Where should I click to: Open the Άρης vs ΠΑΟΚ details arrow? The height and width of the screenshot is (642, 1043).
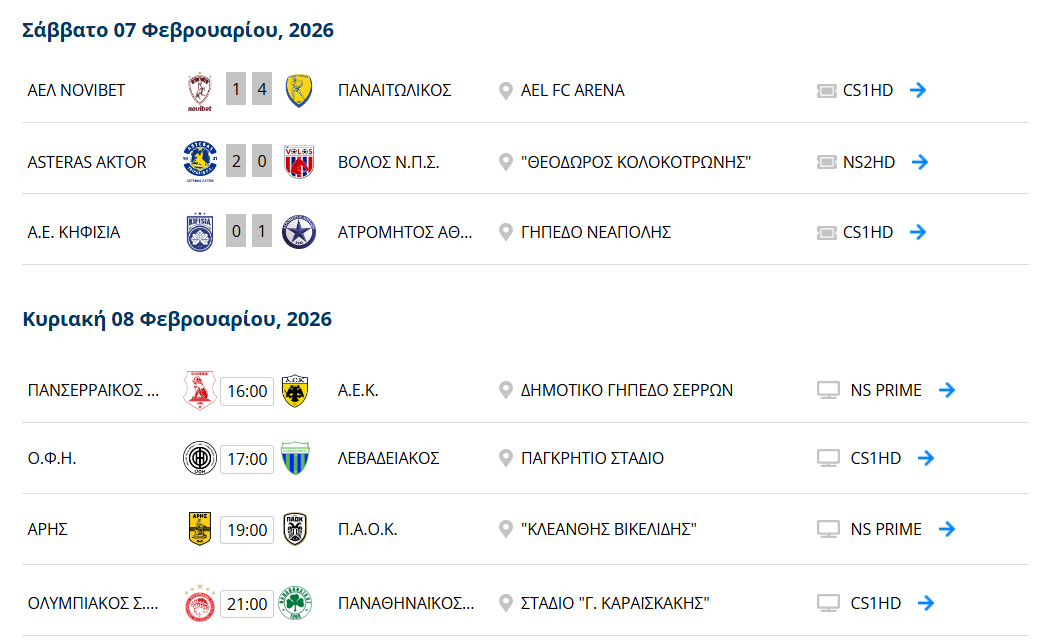[947, 529]
